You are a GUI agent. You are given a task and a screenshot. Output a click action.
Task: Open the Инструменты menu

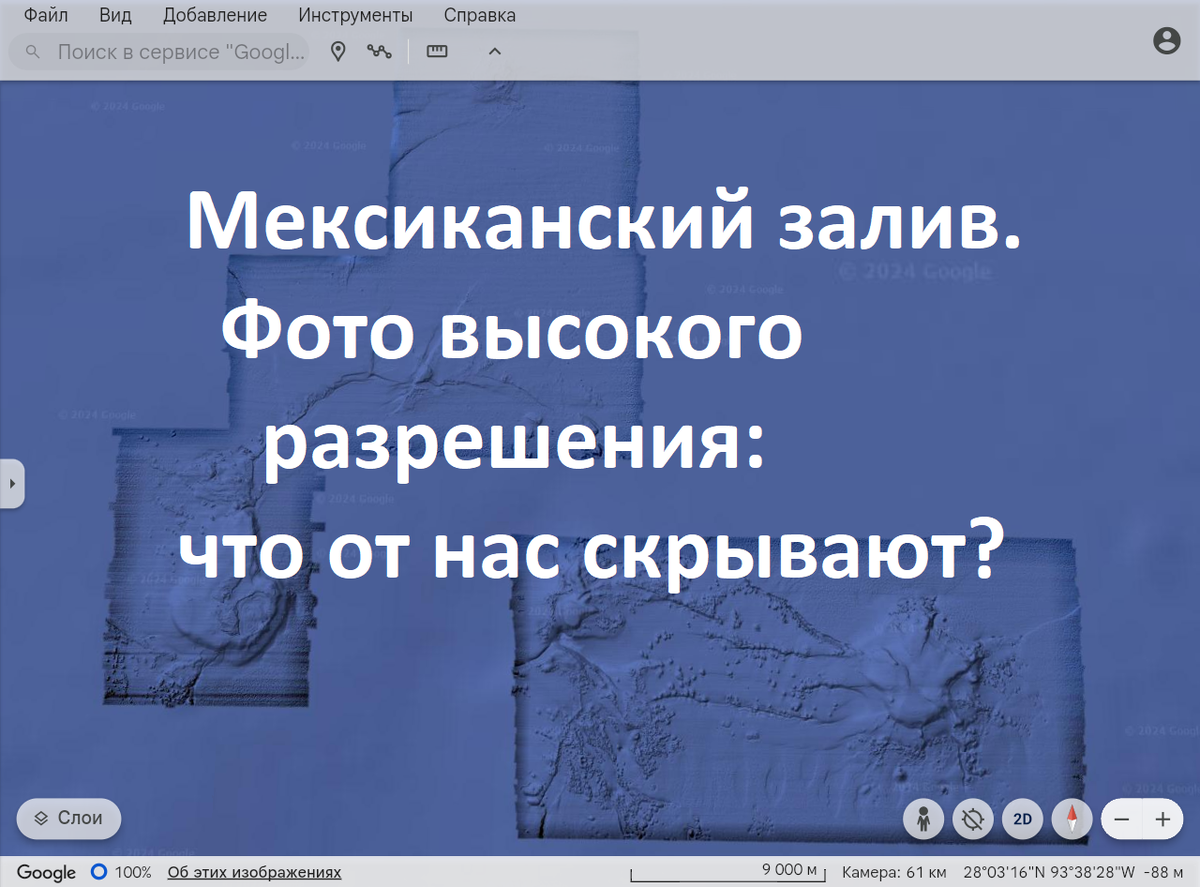coord(356,15)
